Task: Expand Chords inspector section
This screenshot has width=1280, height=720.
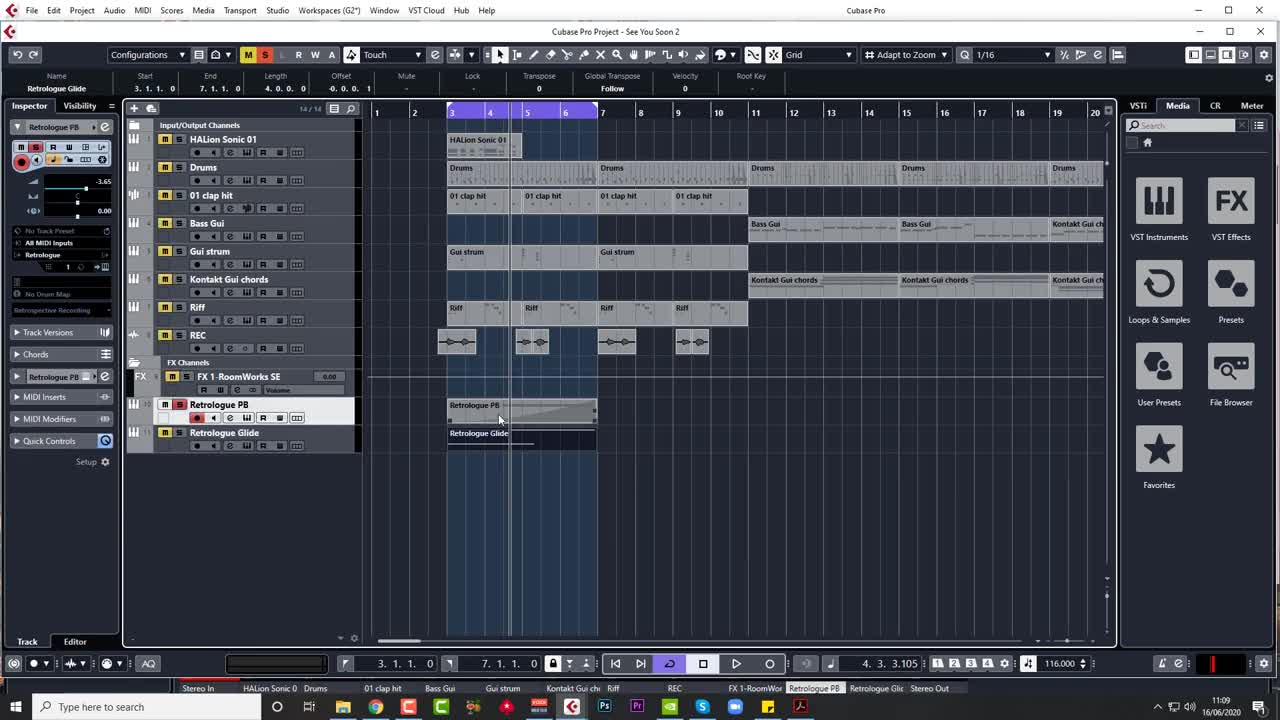Action: 62,354
